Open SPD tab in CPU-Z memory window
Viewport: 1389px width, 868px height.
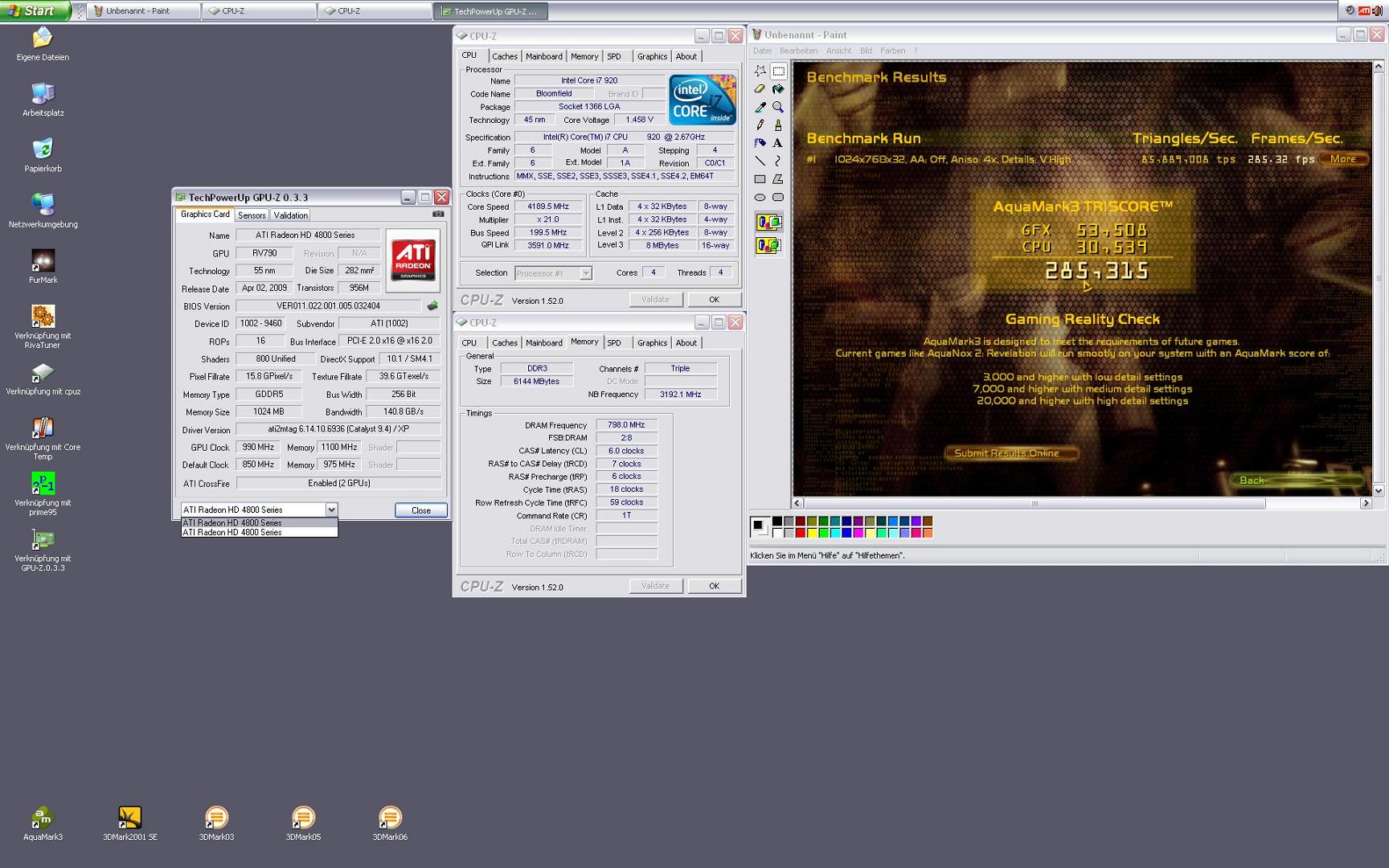tap(614, 343)
